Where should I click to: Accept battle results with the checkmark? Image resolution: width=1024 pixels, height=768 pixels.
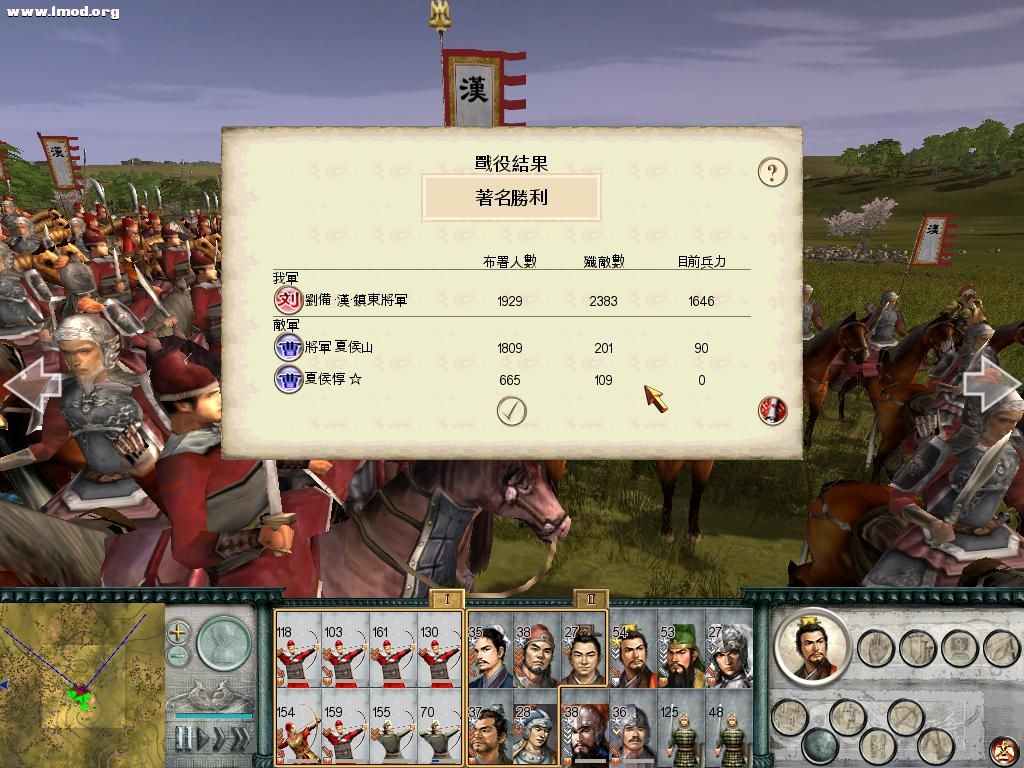[x=511, y=411]
